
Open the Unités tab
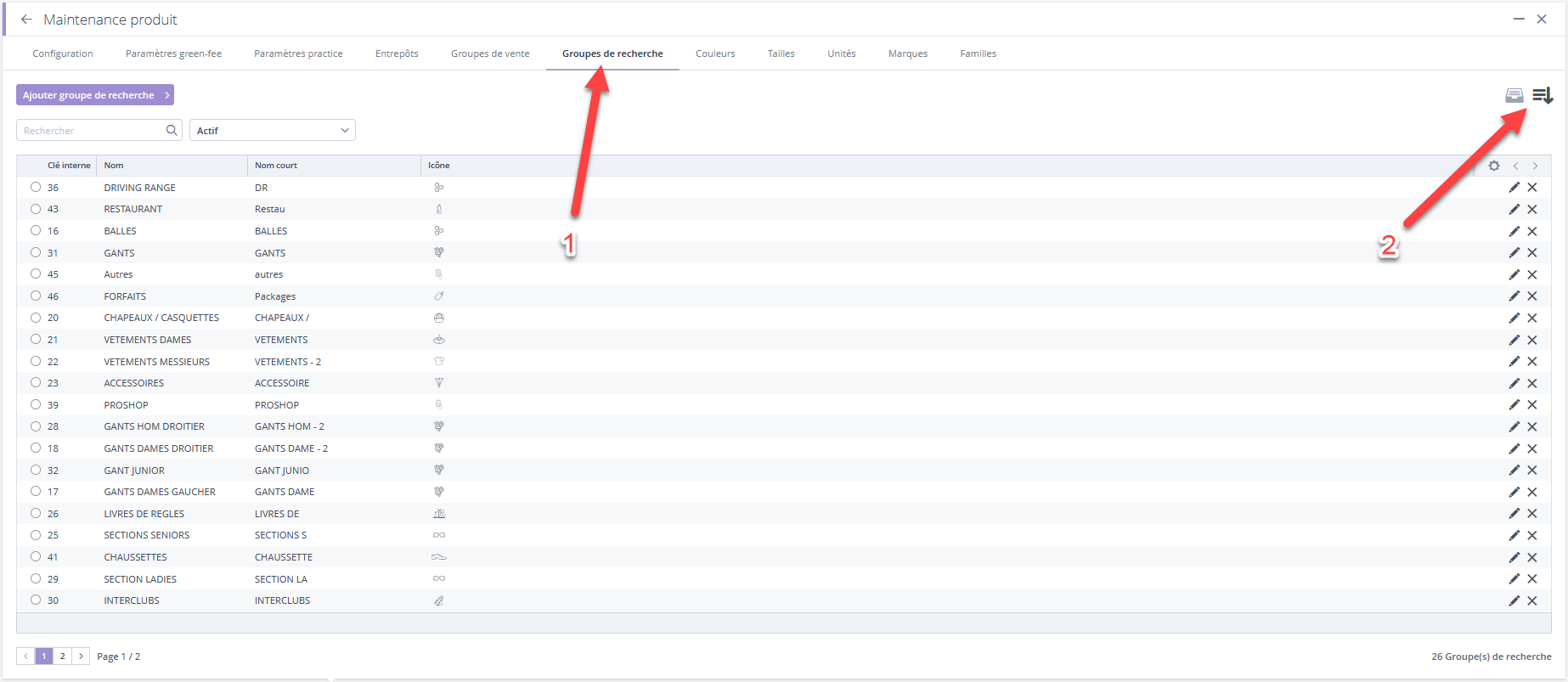842,54
